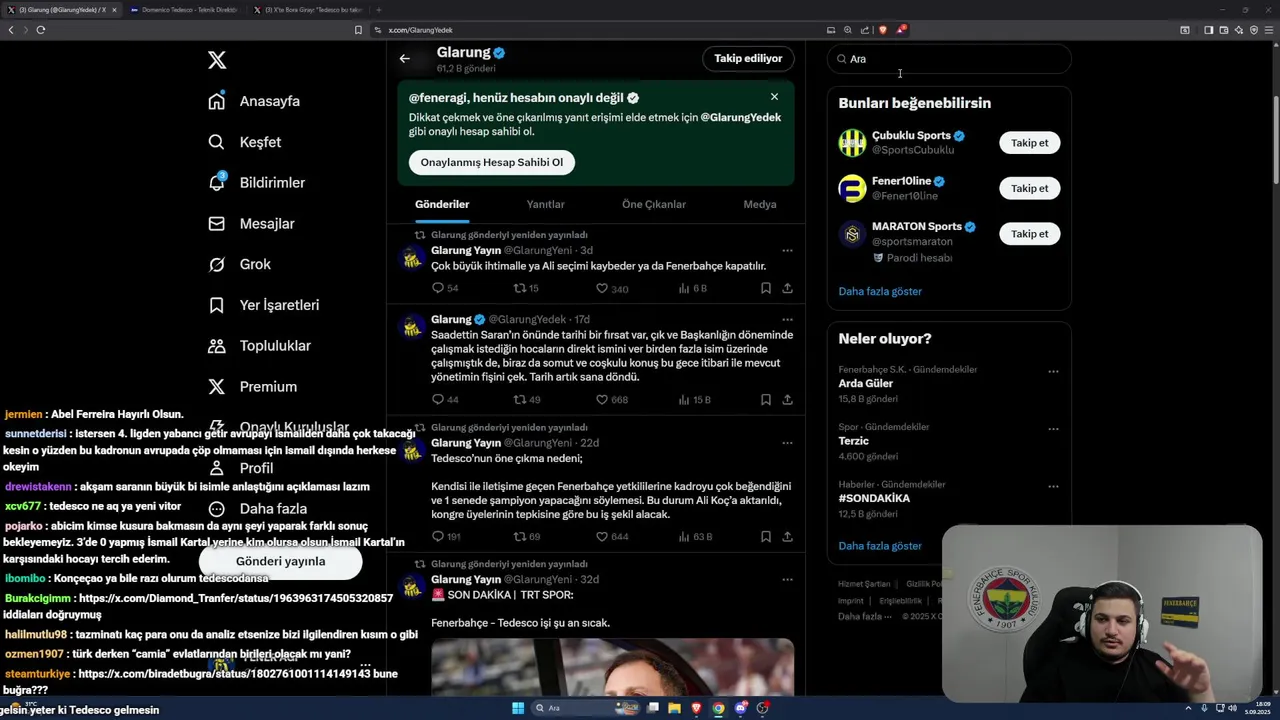
Task: Open Keşfet explore page
Action: [x=244, y=142]
